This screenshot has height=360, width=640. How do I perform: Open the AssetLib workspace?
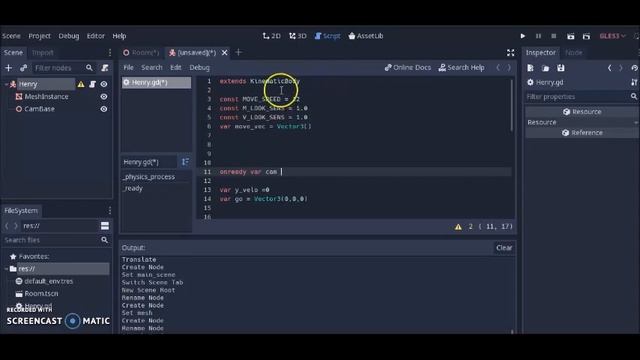tap(366, 36)
